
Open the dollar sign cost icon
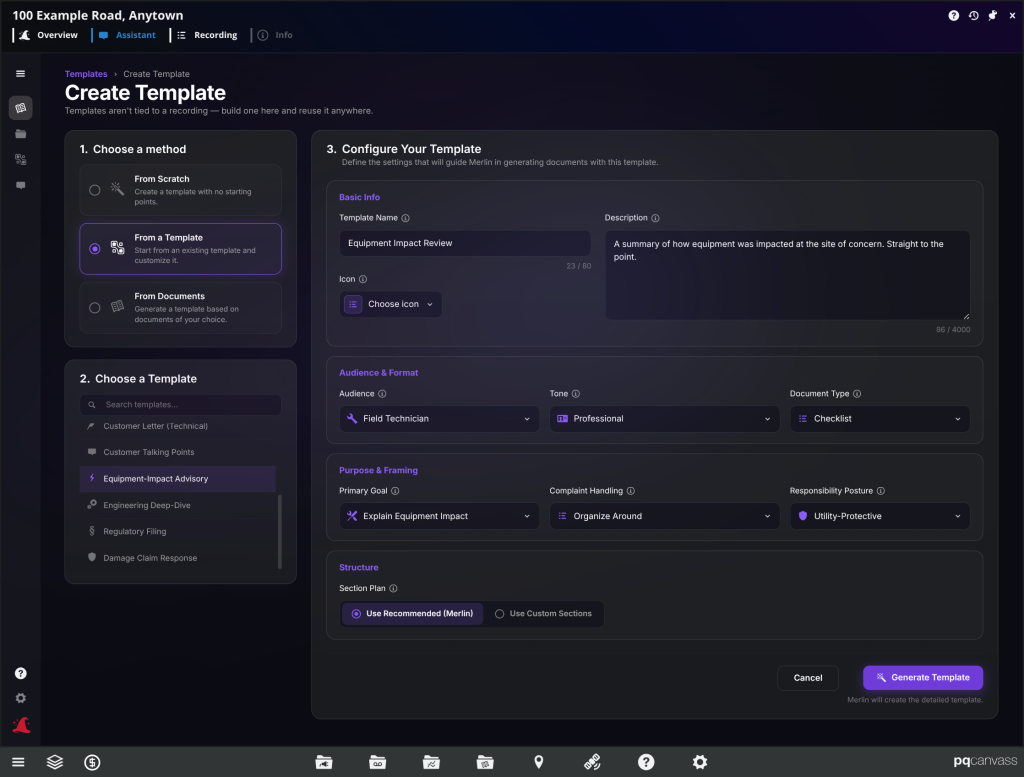click(x=92, y=762)
